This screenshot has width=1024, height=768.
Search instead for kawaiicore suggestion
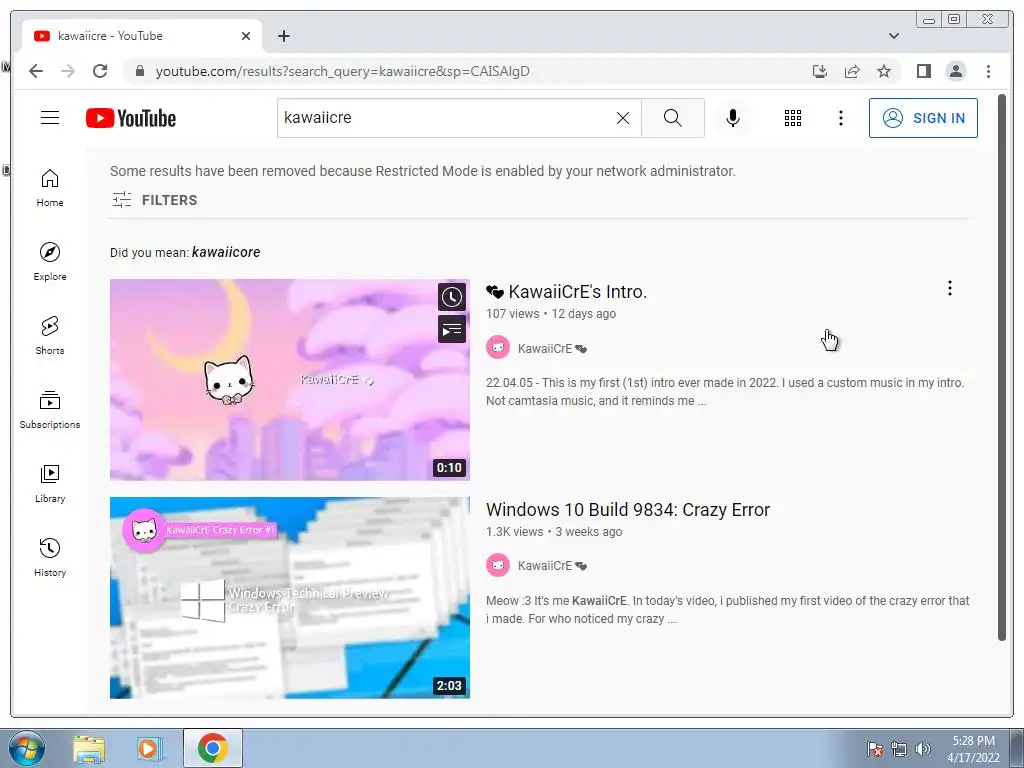[226, 252]
